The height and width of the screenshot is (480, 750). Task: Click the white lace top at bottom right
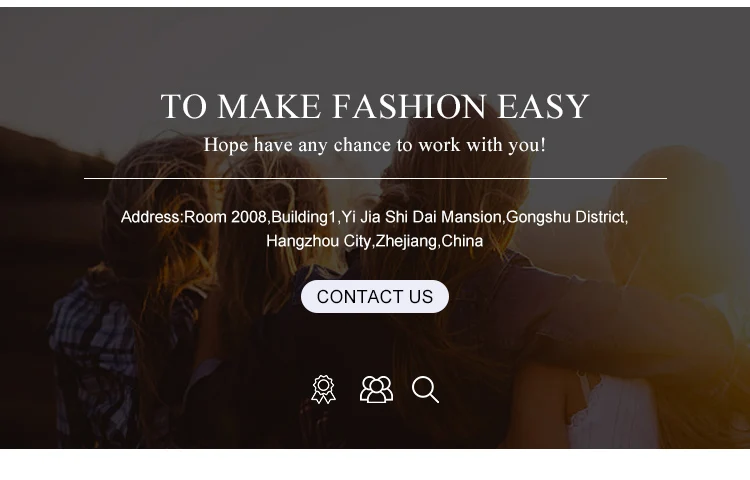612,411
